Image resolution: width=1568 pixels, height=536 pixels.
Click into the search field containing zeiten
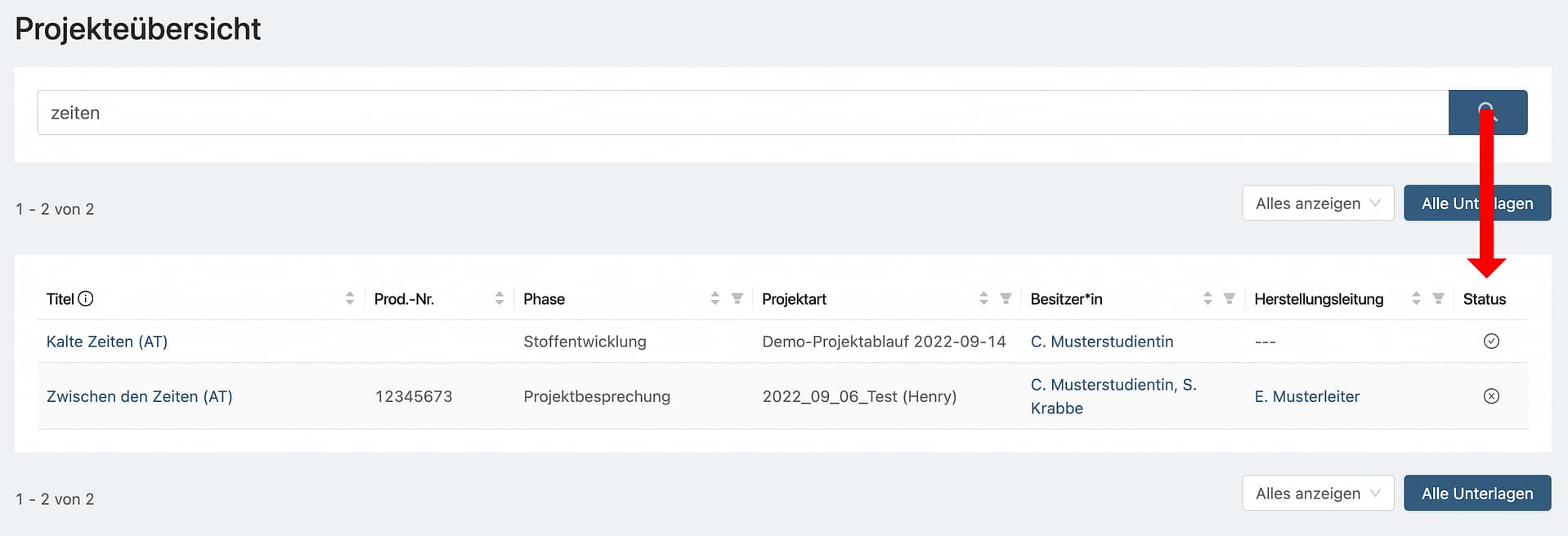tap(736, 113)
